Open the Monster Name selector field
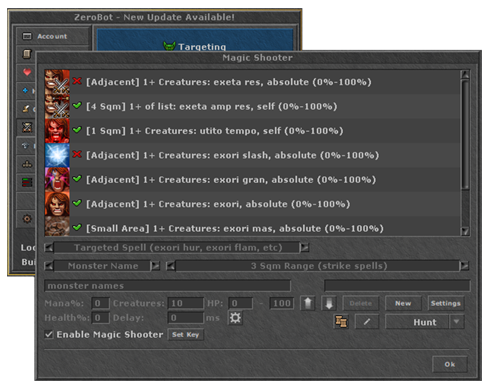This screenshot has height=390, width=490. [102, 266]
